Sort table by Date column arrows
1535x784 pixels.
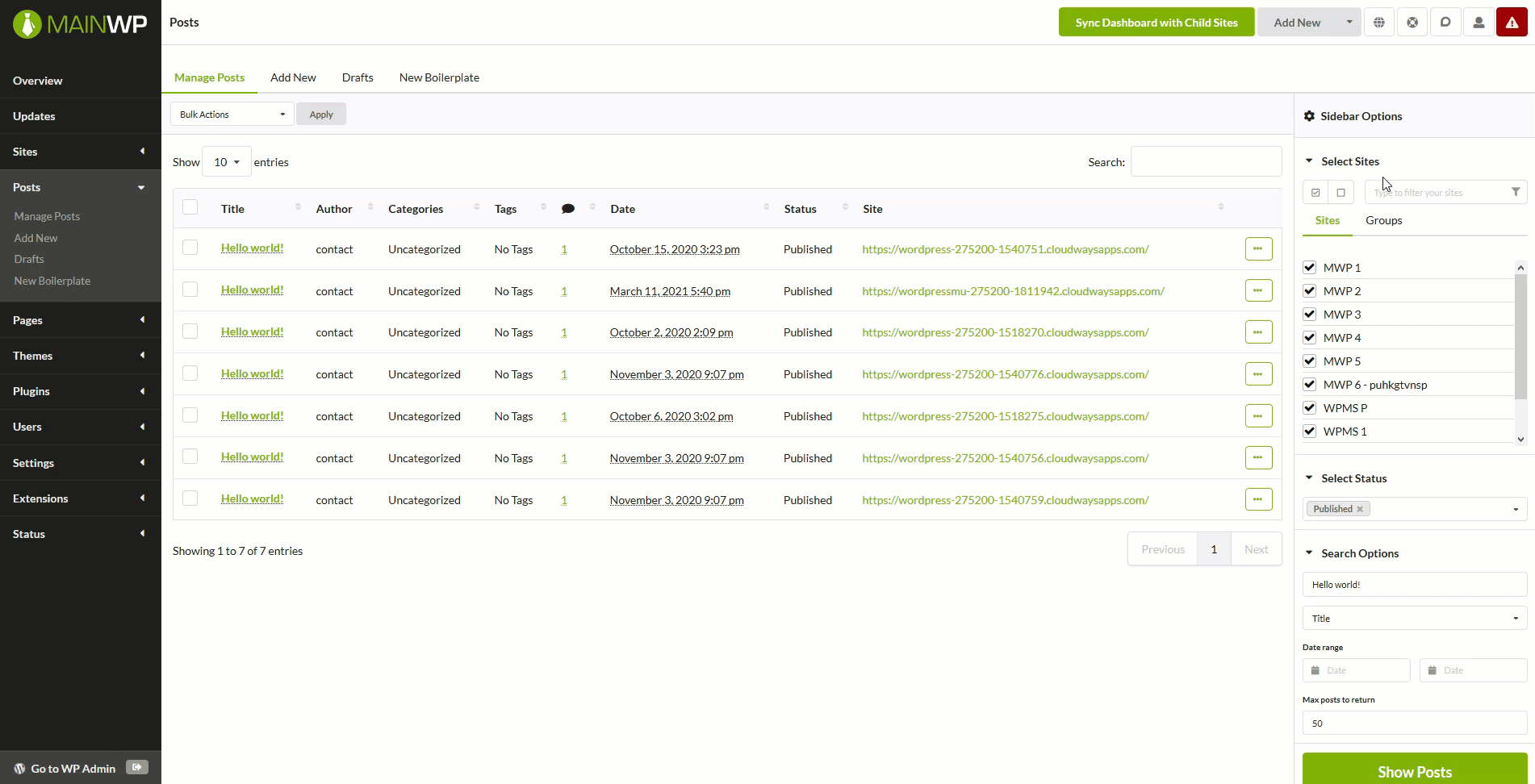click(766, 207)
